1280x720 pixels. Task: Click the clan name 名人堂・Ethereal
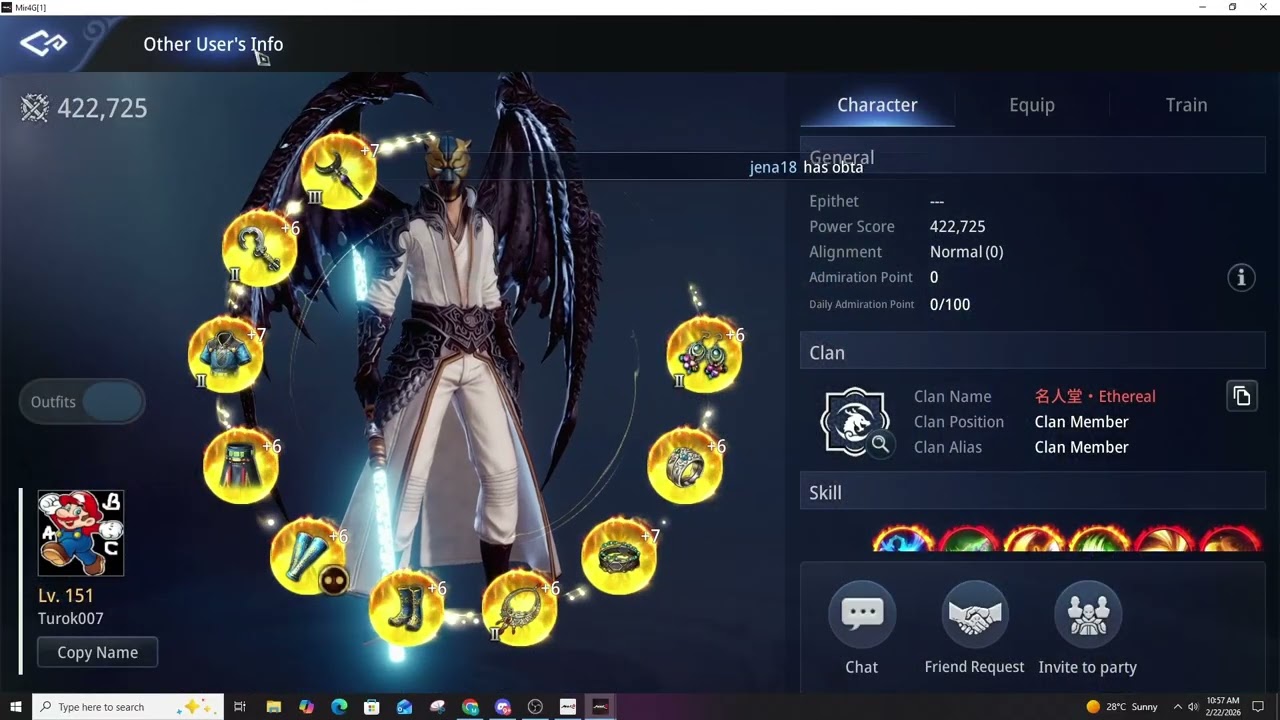pyautogui.click(x=1095, y=397)
